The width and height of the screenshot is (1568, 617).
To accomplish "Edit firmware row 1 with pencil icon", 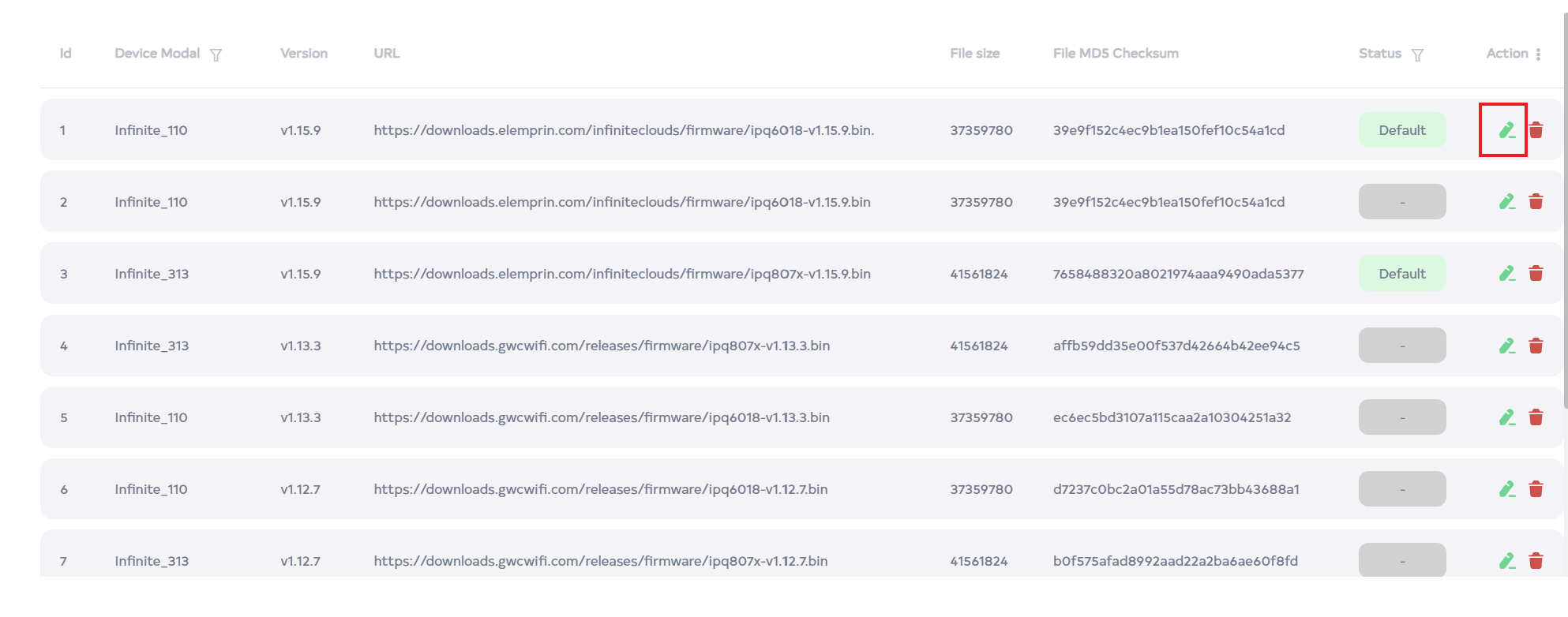I will [1506, 130].
